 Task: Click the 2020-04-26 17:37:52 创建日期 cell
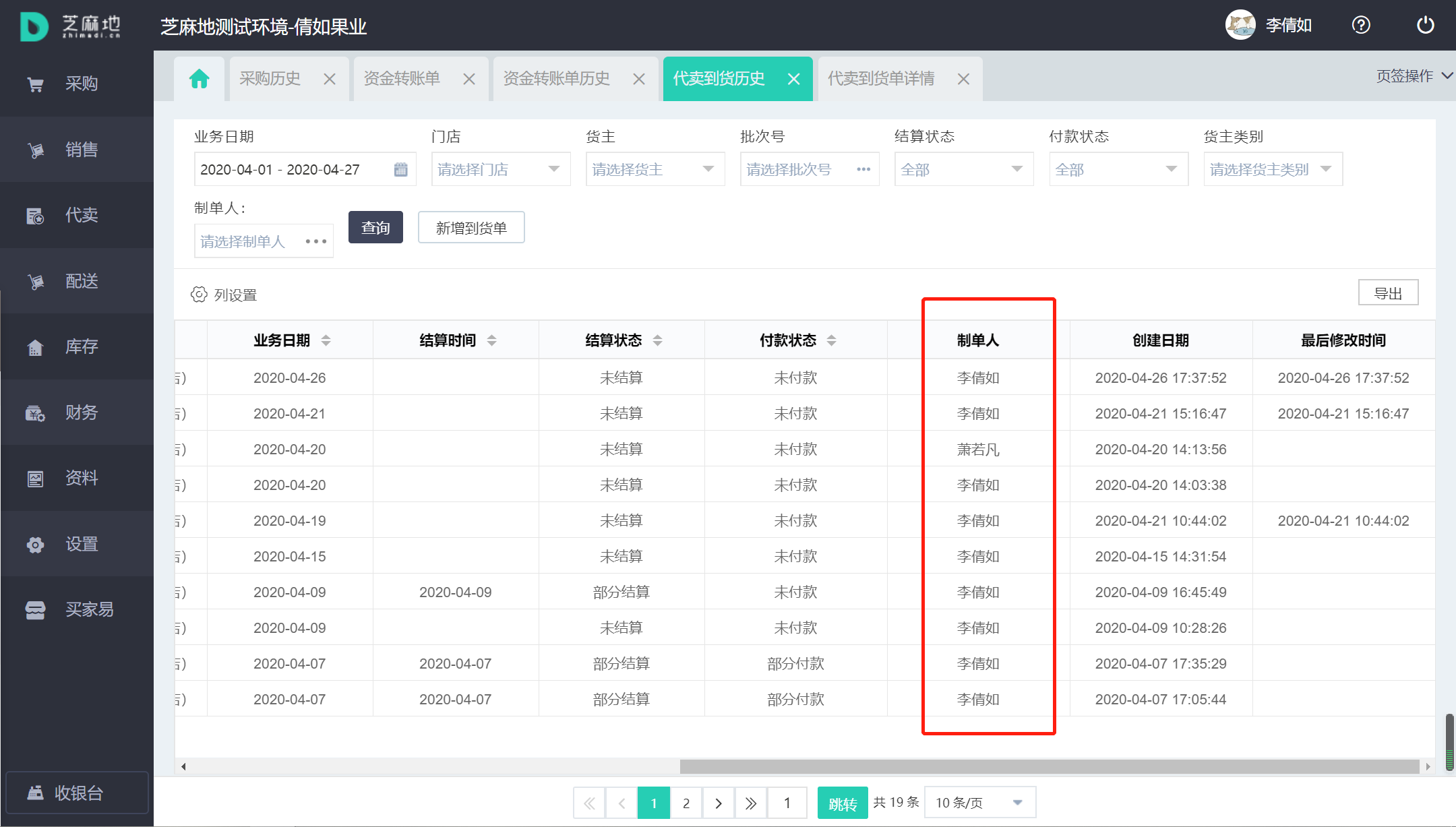[1161, 378]
